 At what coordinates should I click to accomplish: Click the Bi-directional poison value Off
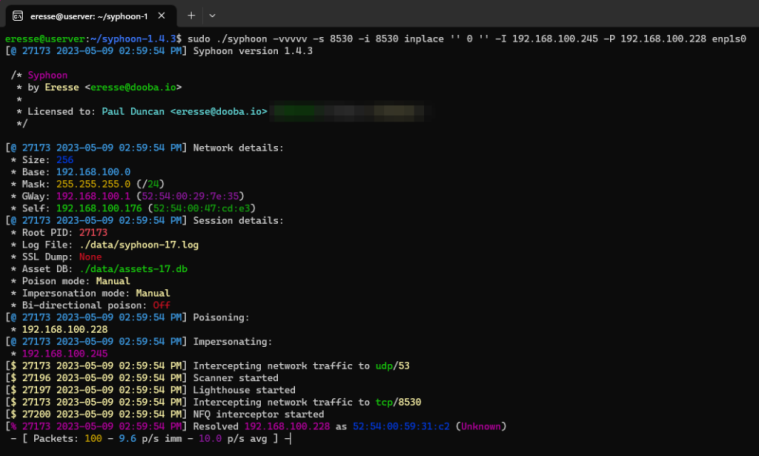tap(162, 305)
